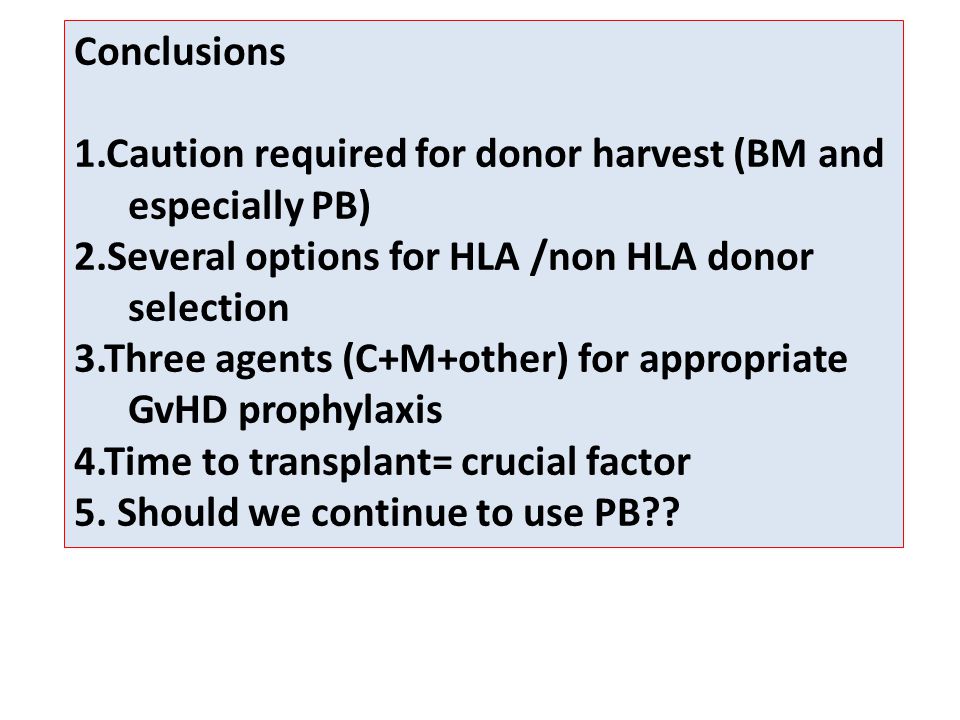Click the number '2.' list marker
The height and width of the screenshot is (720, 960).
(x=90, y=257)
